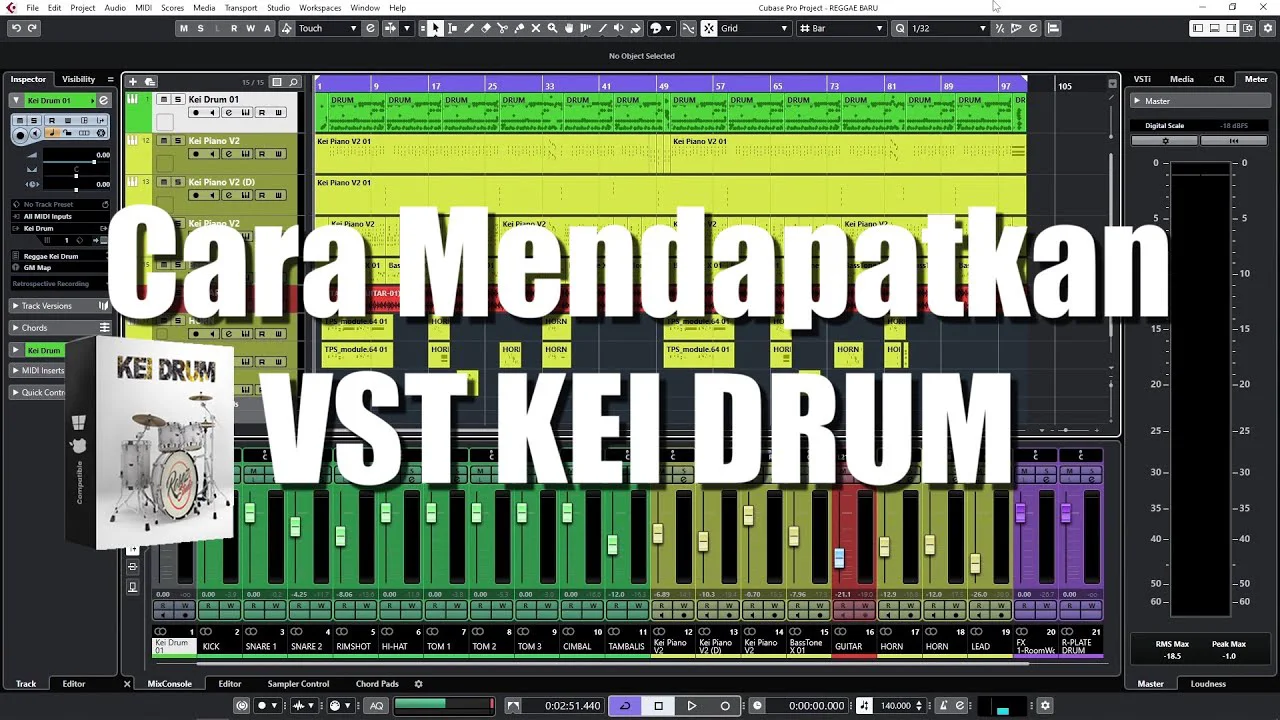
Task: Pick the Erase tool in the toolbar
Action: tap(486, 28)
